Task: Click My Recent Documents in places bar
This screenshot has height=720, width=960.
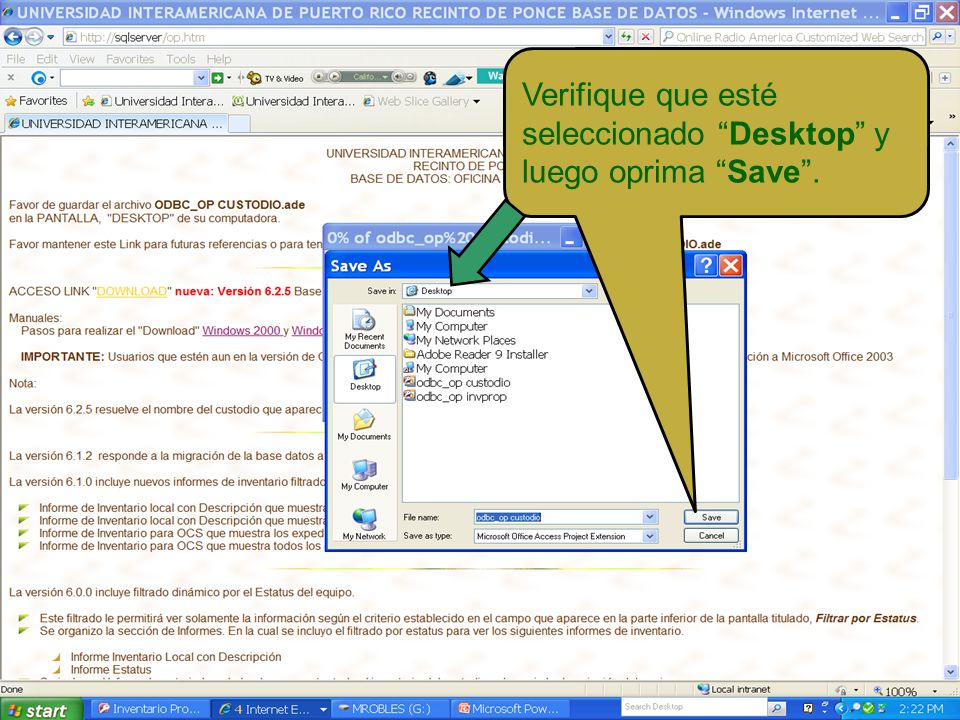Action: click(364, 329)
